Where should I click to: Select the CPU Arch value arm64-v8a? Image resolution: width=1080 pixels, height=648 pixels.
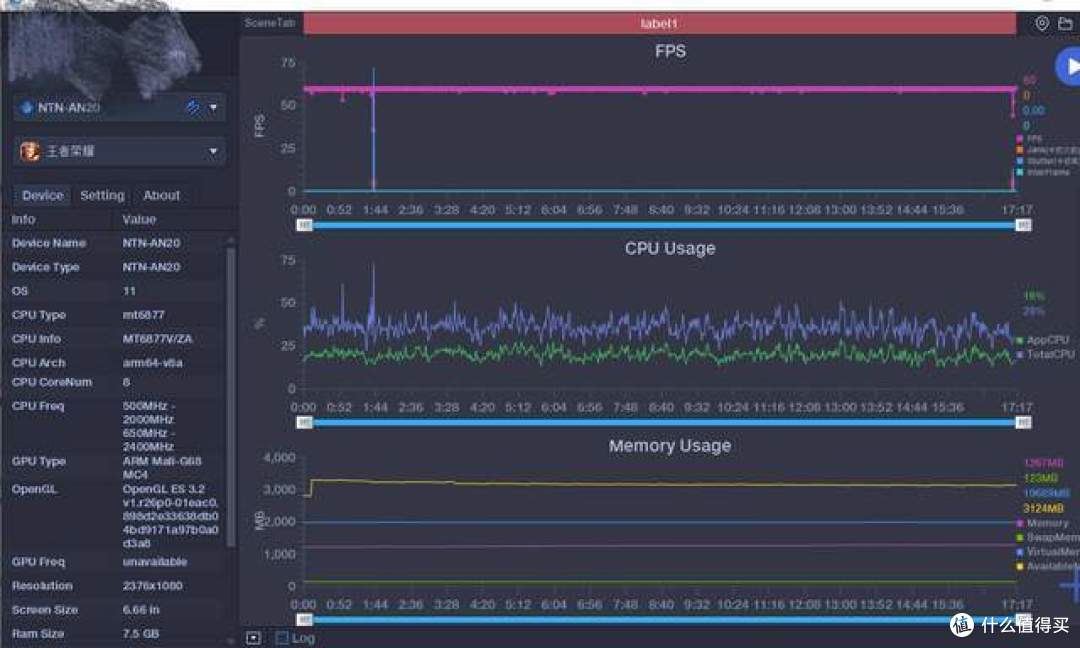pyautogui.click(x=152, y=363)
